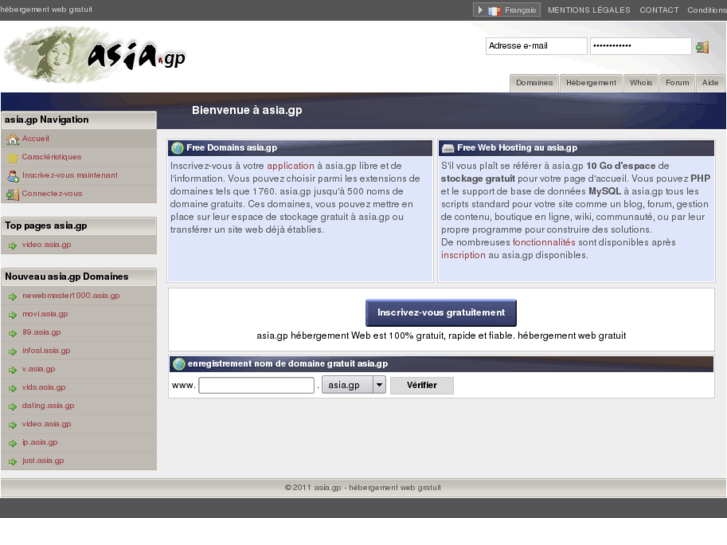This screenshot has width=727, height=545.
Task: Click the green arrow beside infosl.asia.gp
Action: (x=13, y=352)
